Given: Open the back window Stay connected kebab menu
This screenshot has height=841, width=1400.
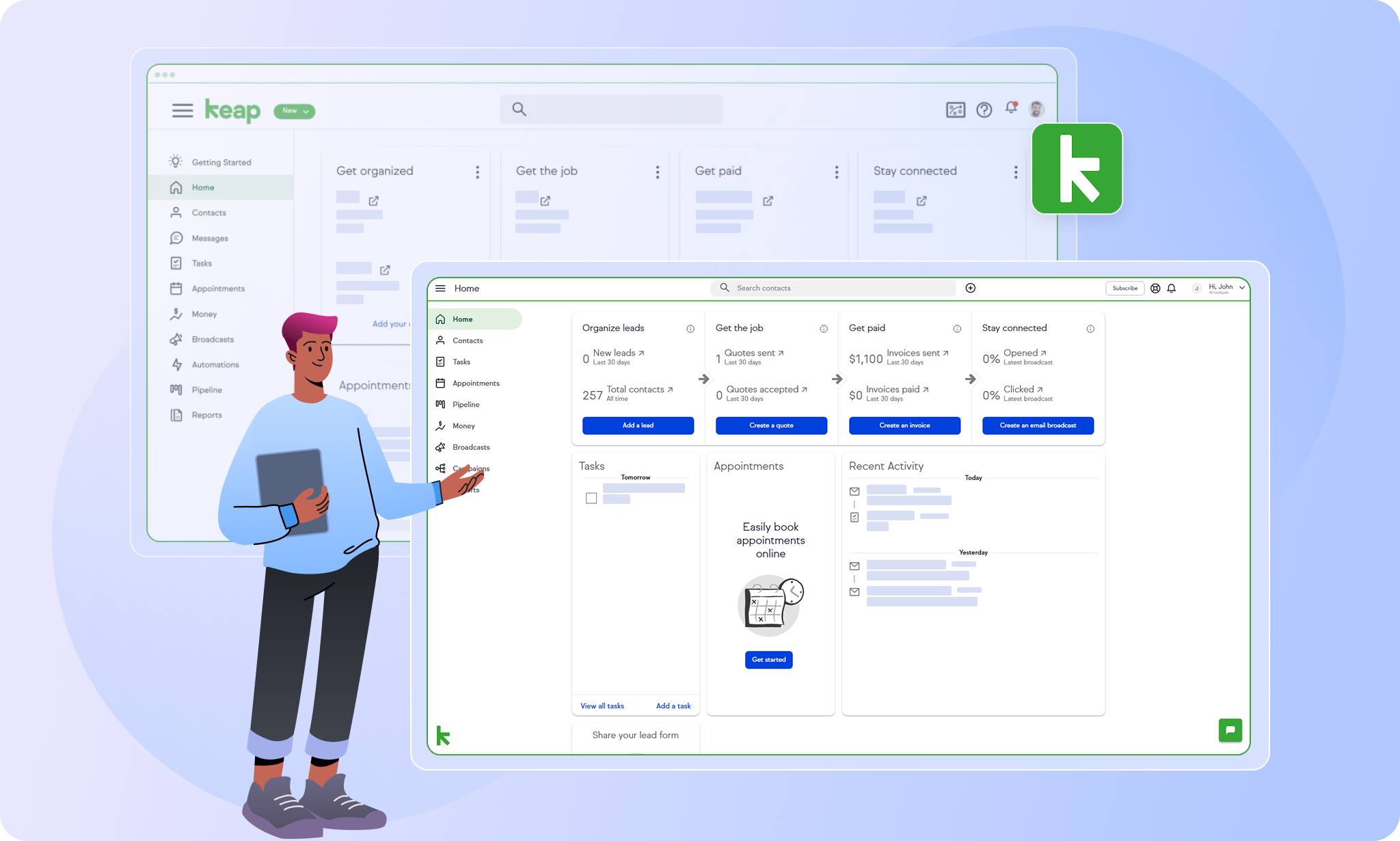Looking at the screenshot, I should pos(1015,172).
